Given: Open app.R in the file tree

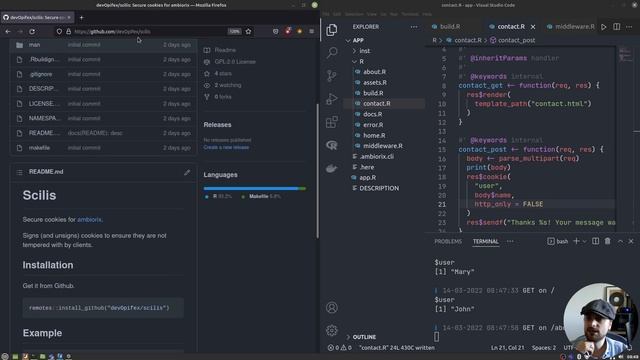Looking at the screenshot, I should 367,178.
